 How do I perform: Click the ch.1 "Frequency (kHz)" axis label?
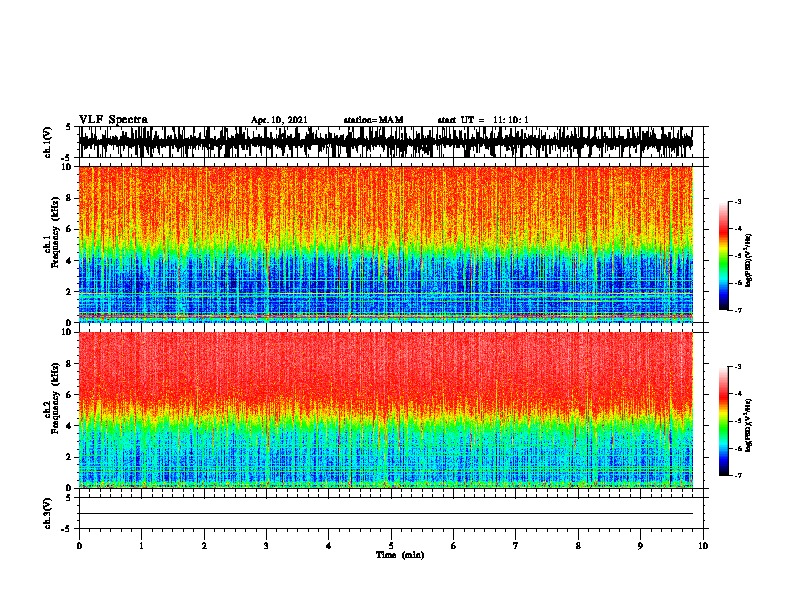[55, 232]
